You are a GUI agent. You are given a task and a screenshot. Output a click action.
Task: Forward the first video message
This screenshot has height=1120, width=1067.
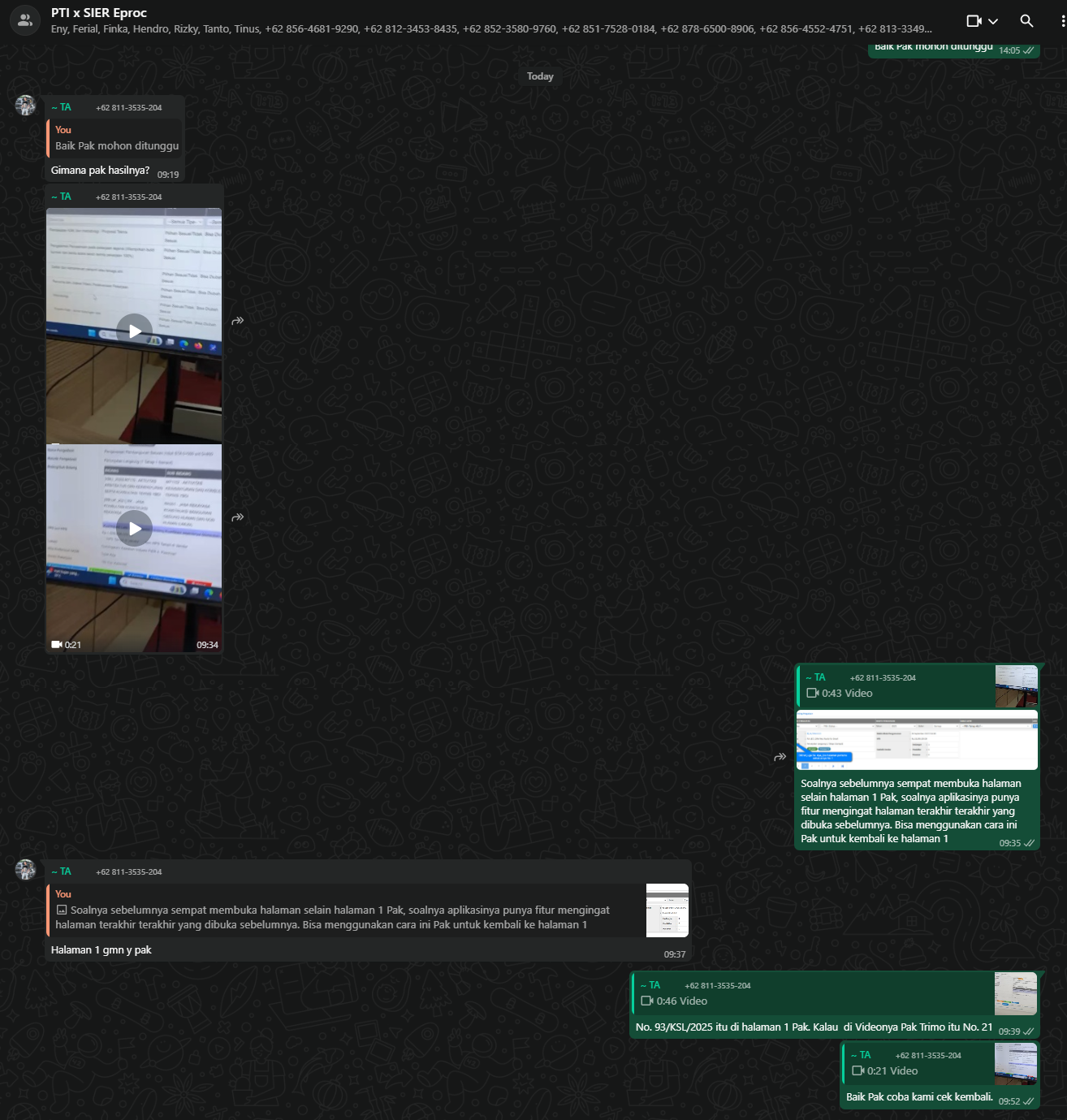(238, 321)
